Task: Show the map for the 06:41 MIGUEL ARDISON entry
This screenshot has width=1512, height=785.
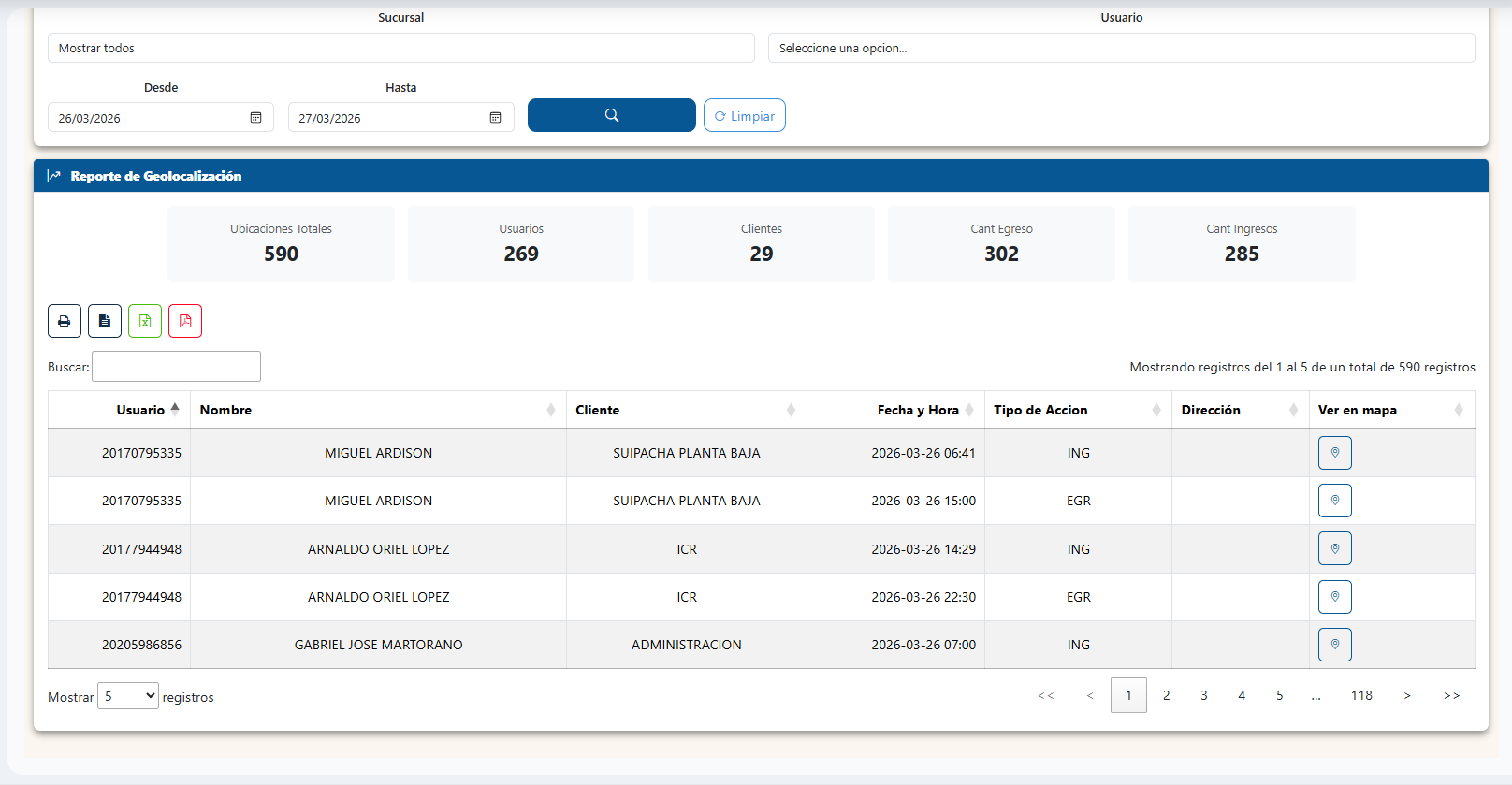Action: [1334, 453]
